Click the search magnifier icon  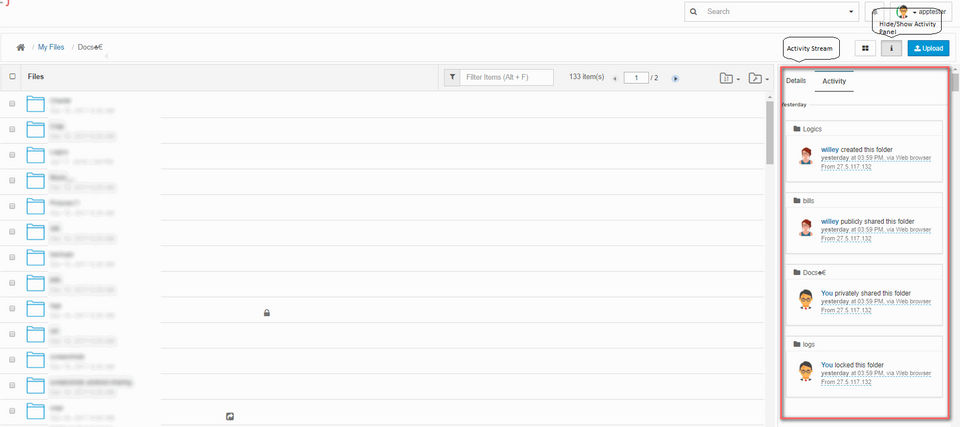tap(693, 12)
